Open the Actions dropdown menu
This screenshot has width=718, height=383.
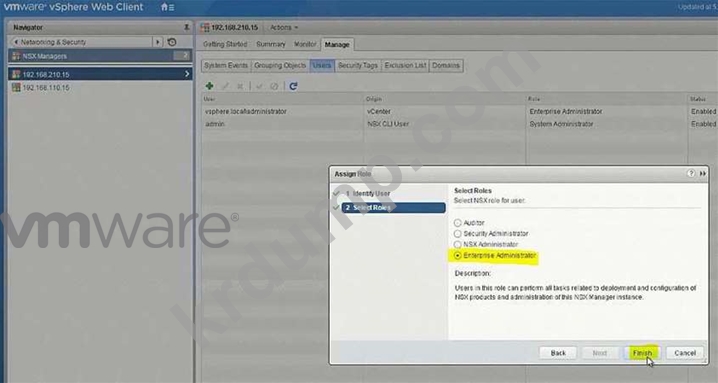[x=284, y=27]
